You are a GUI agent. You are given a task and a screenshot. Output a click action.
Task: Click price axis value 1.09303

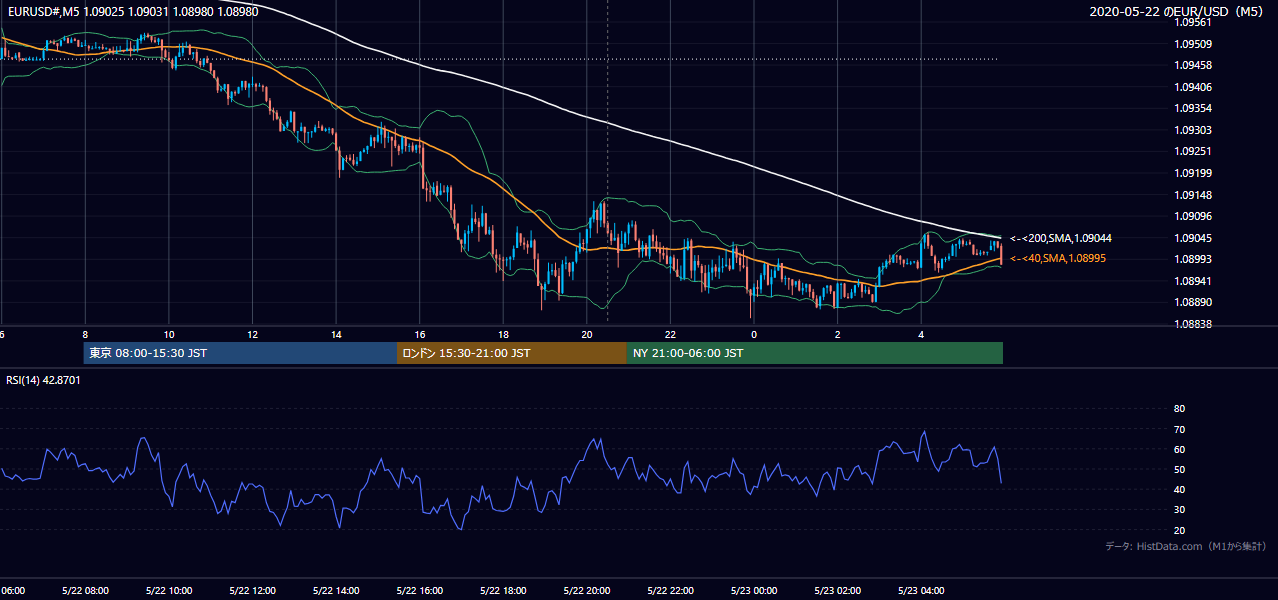pyautogui.click(x=1192, y=130)
